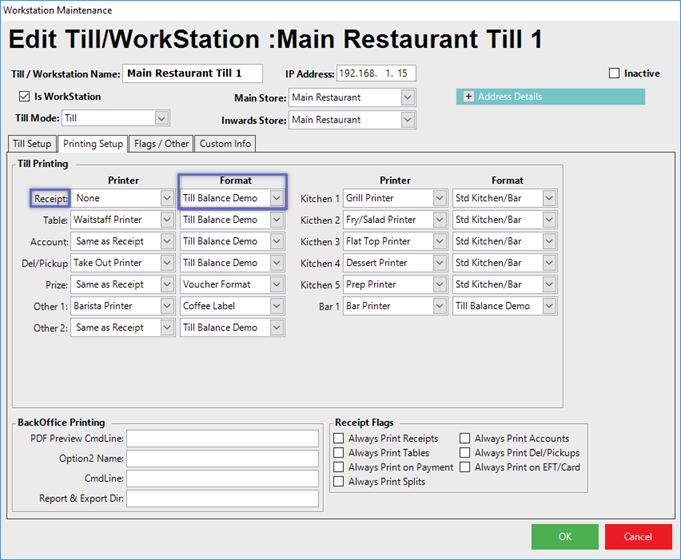This screenshot has height=560, width=681.
Task: Click the PDF Preview CmdLine field
Action: click(x=222, y=439)
